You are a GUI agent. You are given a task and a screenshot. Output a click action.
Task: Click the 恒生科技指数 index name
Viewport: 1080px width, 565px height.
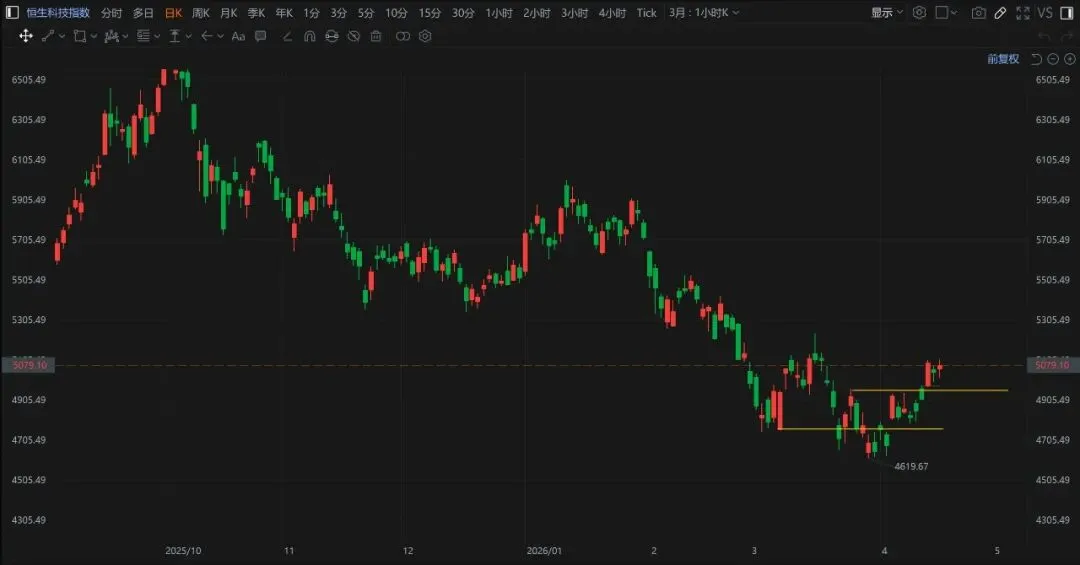pyautogui.click(x=58, y=12)
